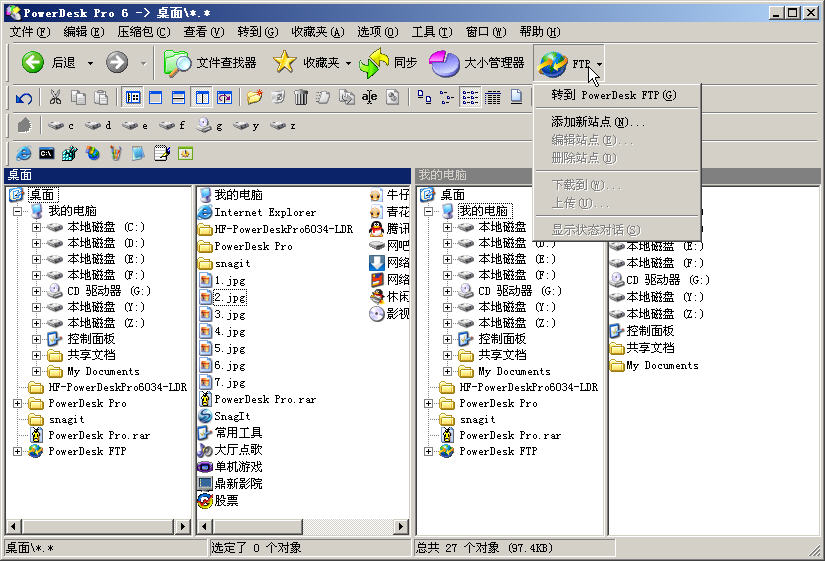
Task: Click the Favorites star (收藏夹) button
Action: 307,63
